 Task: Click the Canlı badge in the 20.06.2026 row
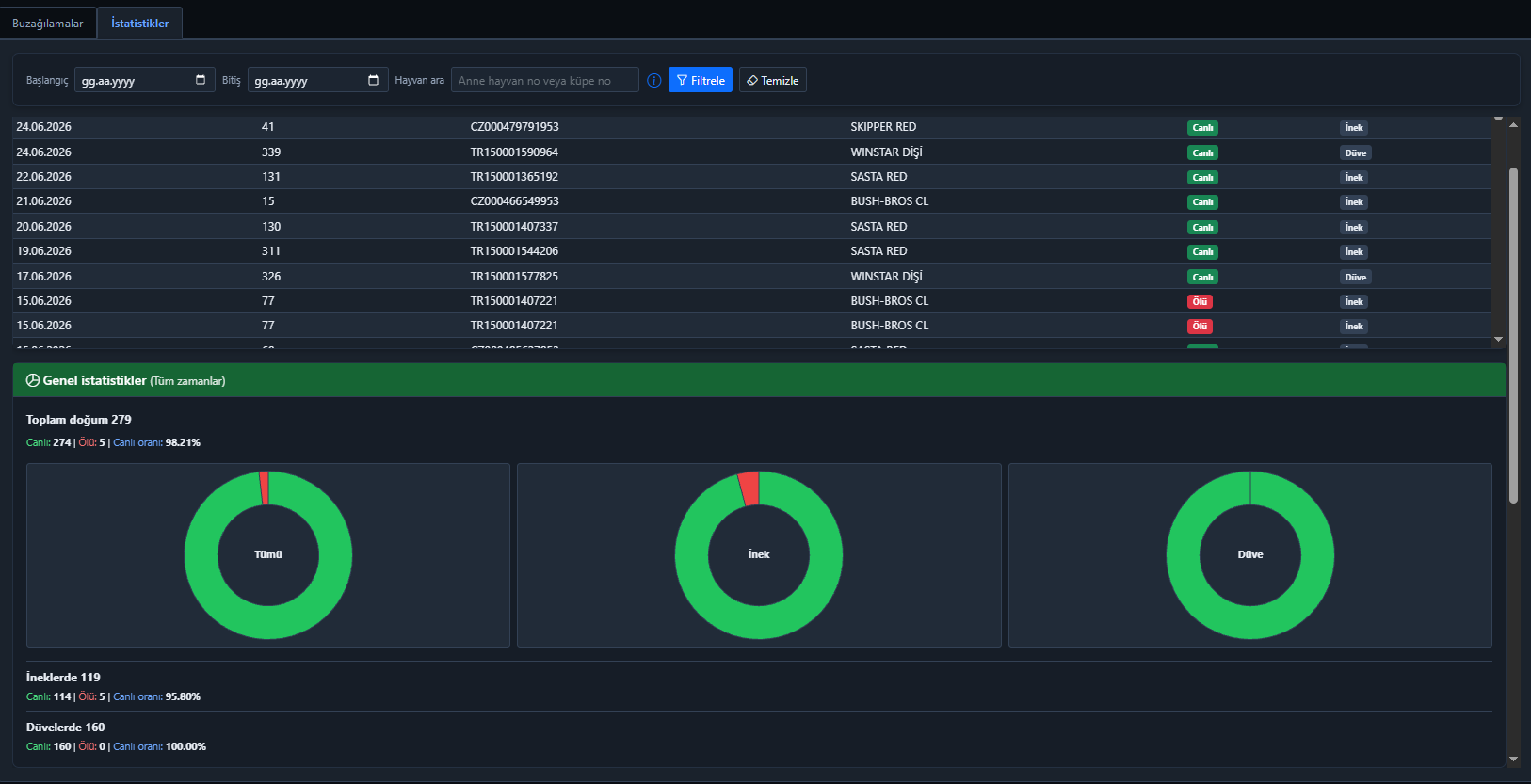tap(1202, 227)
